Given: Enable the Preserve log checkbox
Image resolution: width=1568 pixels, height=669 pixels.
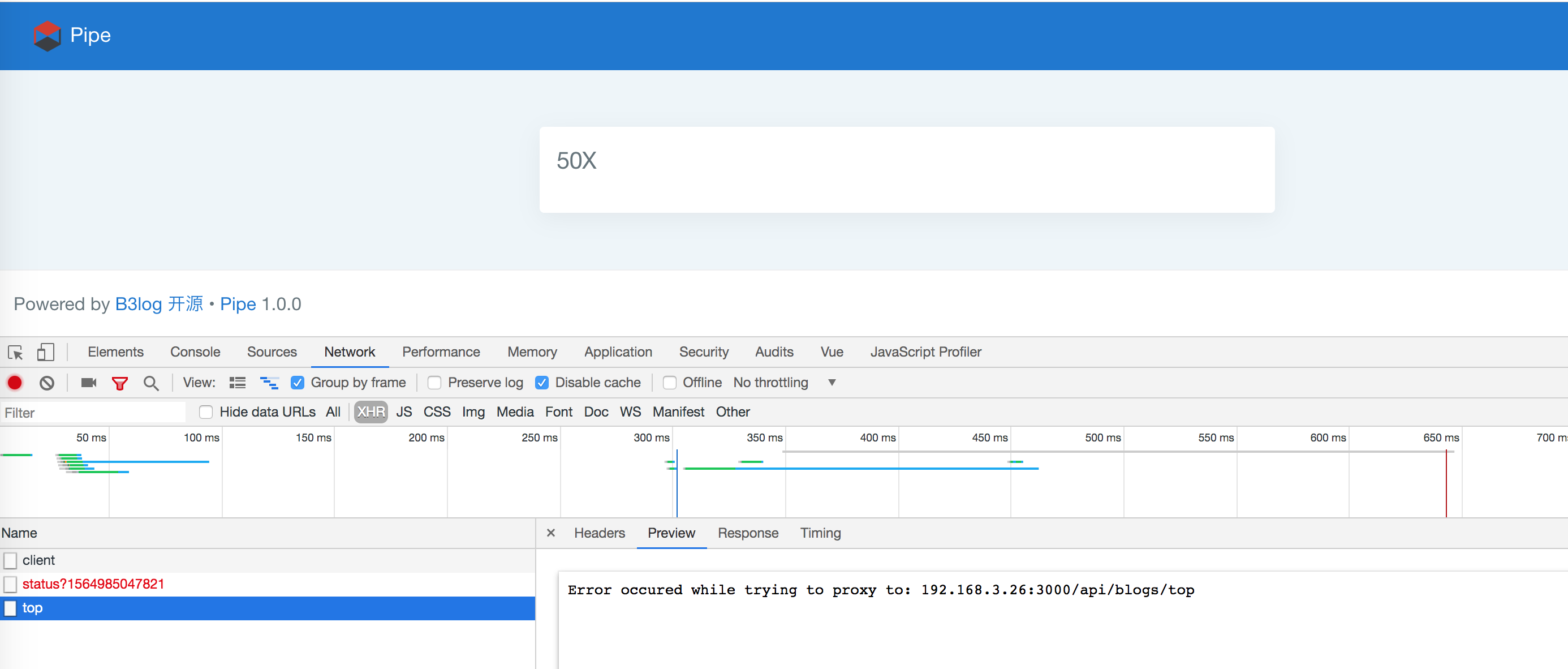Looking at the screenshot, I should pyautogui.click(x=434, y=383).
